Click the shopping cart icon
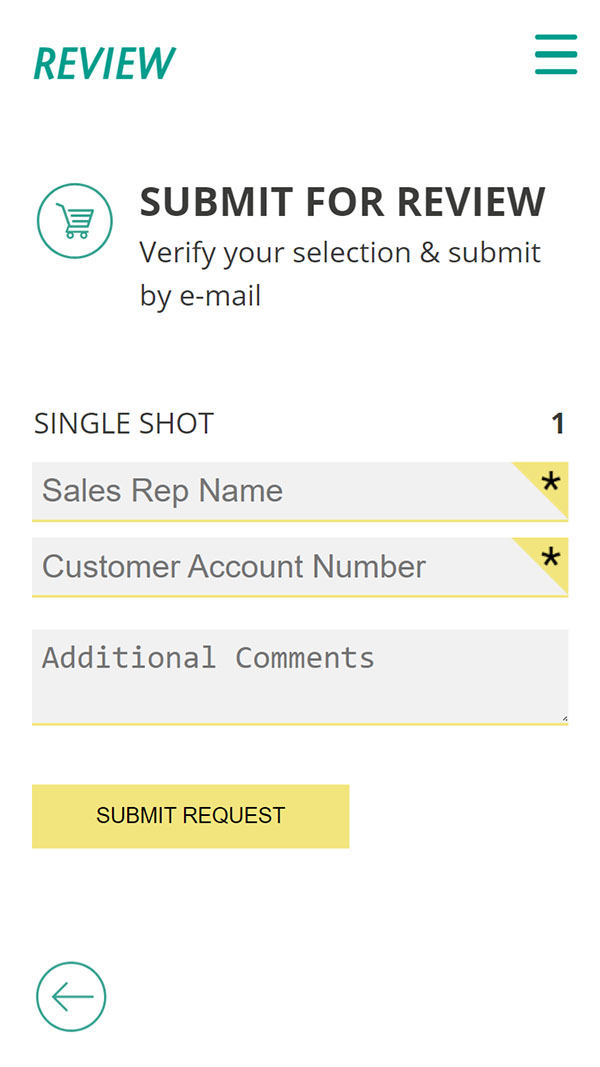 [x=75, y=220]
